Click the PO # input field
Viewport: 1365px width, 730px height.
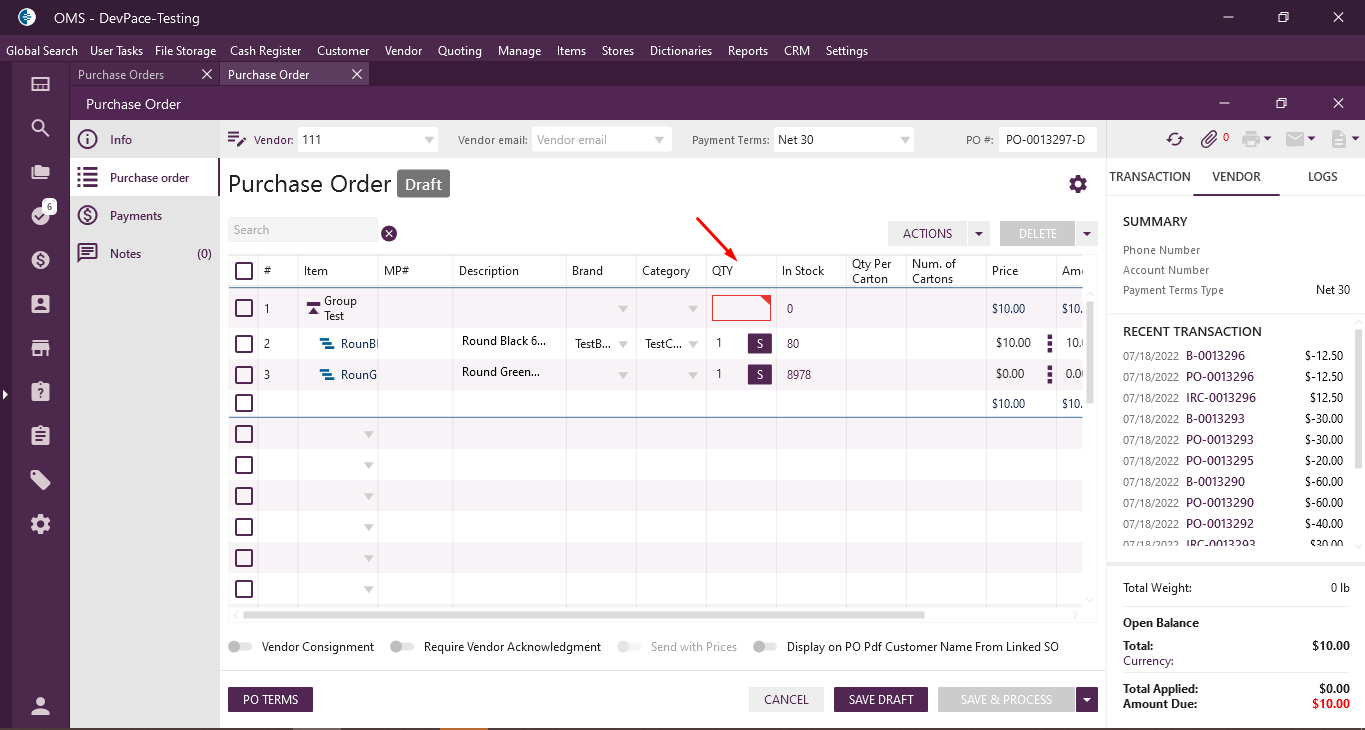[1048, 140]
